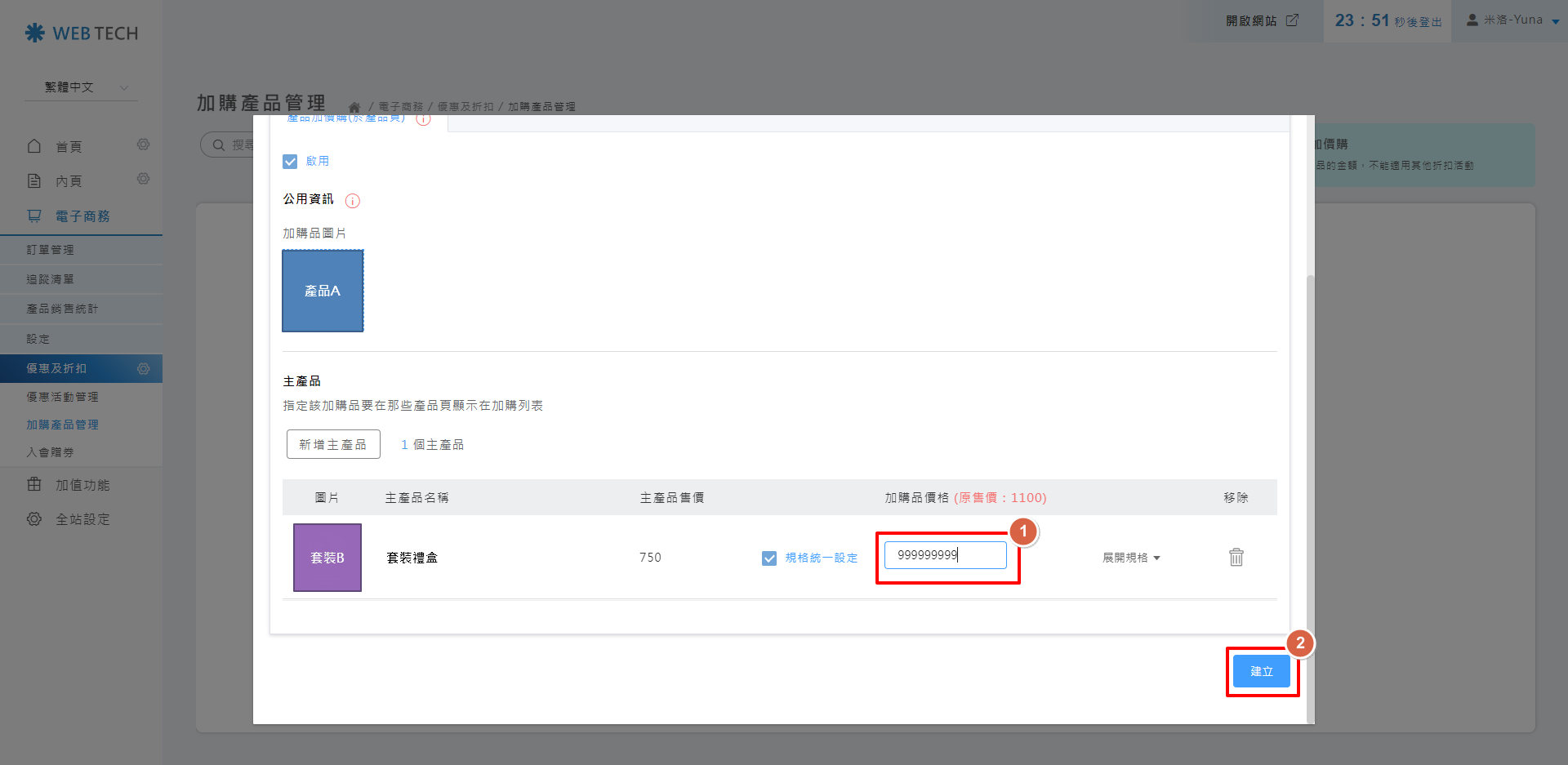Click the home icon in the breadcrumb
The width and height of the screenshot is (1568, 765).
coord(354,107)
